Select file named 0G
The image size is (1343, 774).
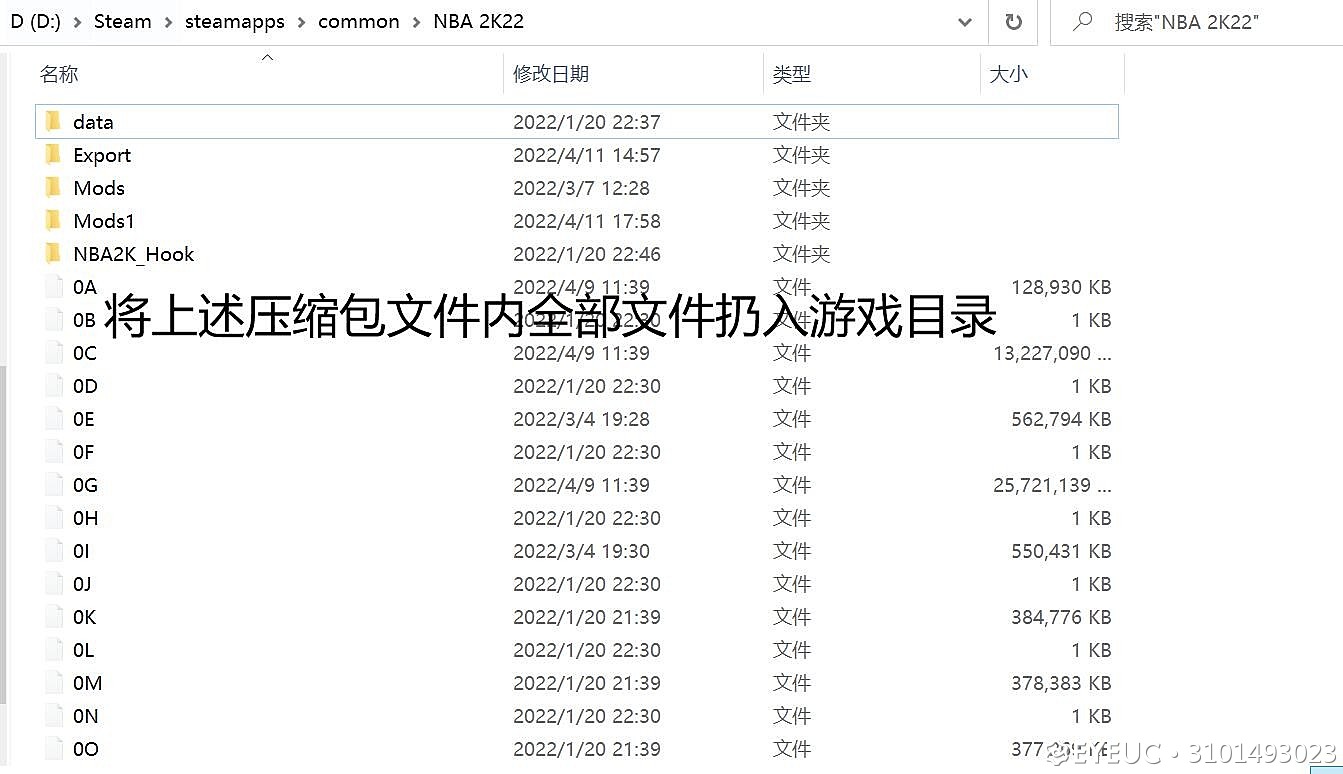pyautogui.click(x=85, y=485)
